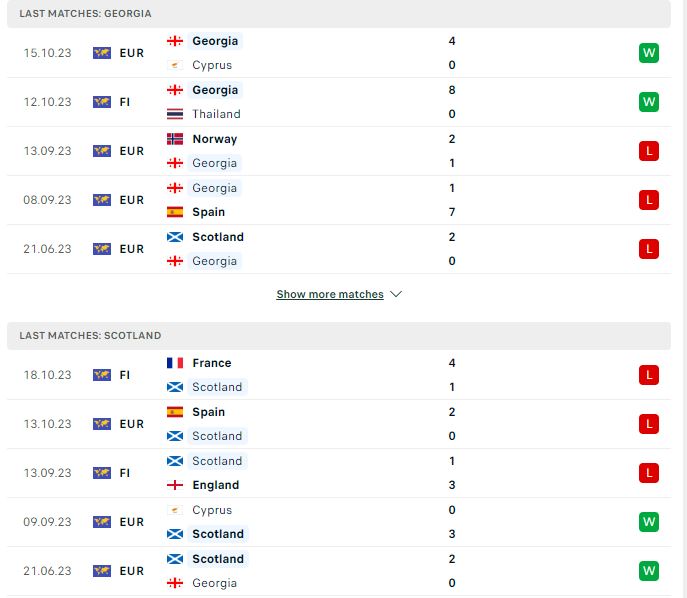Select Last Matches: Georgia section header
Viewport: 687px width, 598px height.
tap(339, 14)
